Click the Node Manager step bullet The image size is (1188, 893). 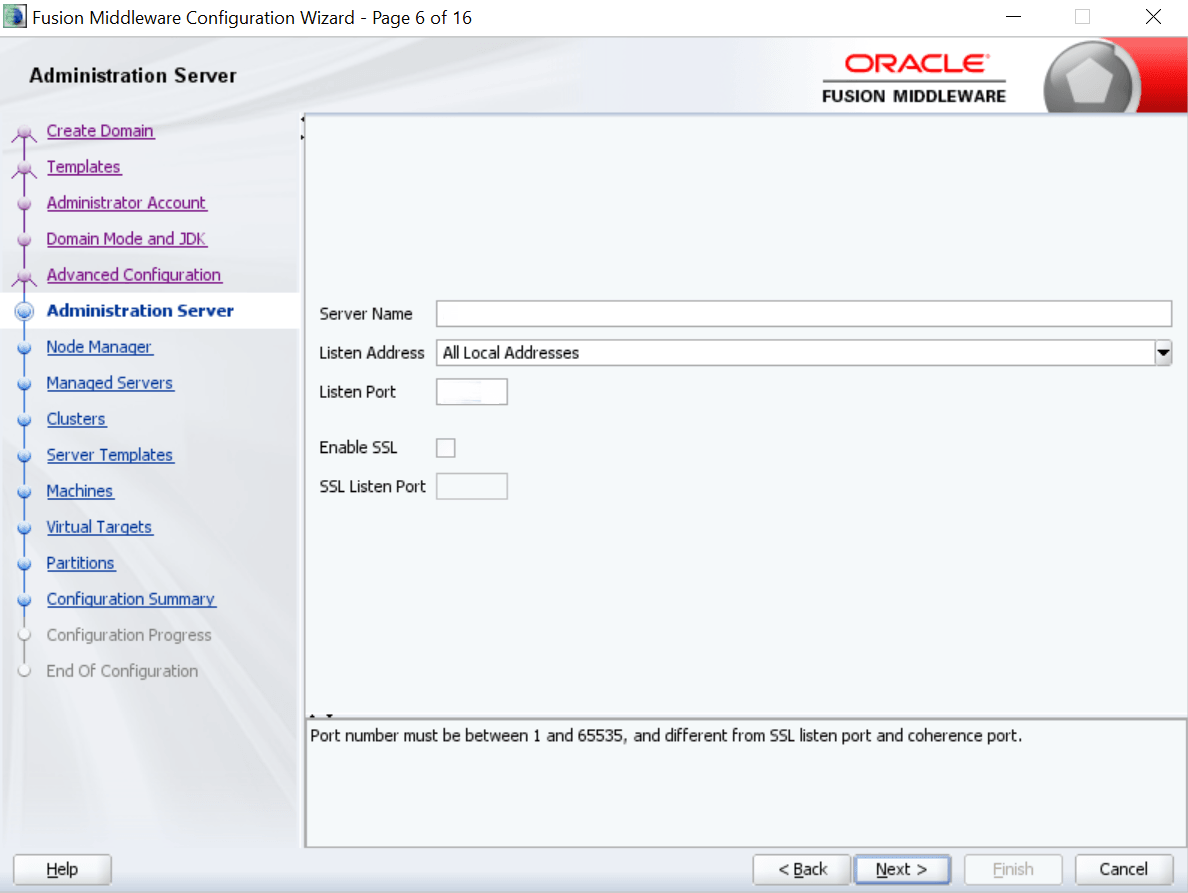24,348
